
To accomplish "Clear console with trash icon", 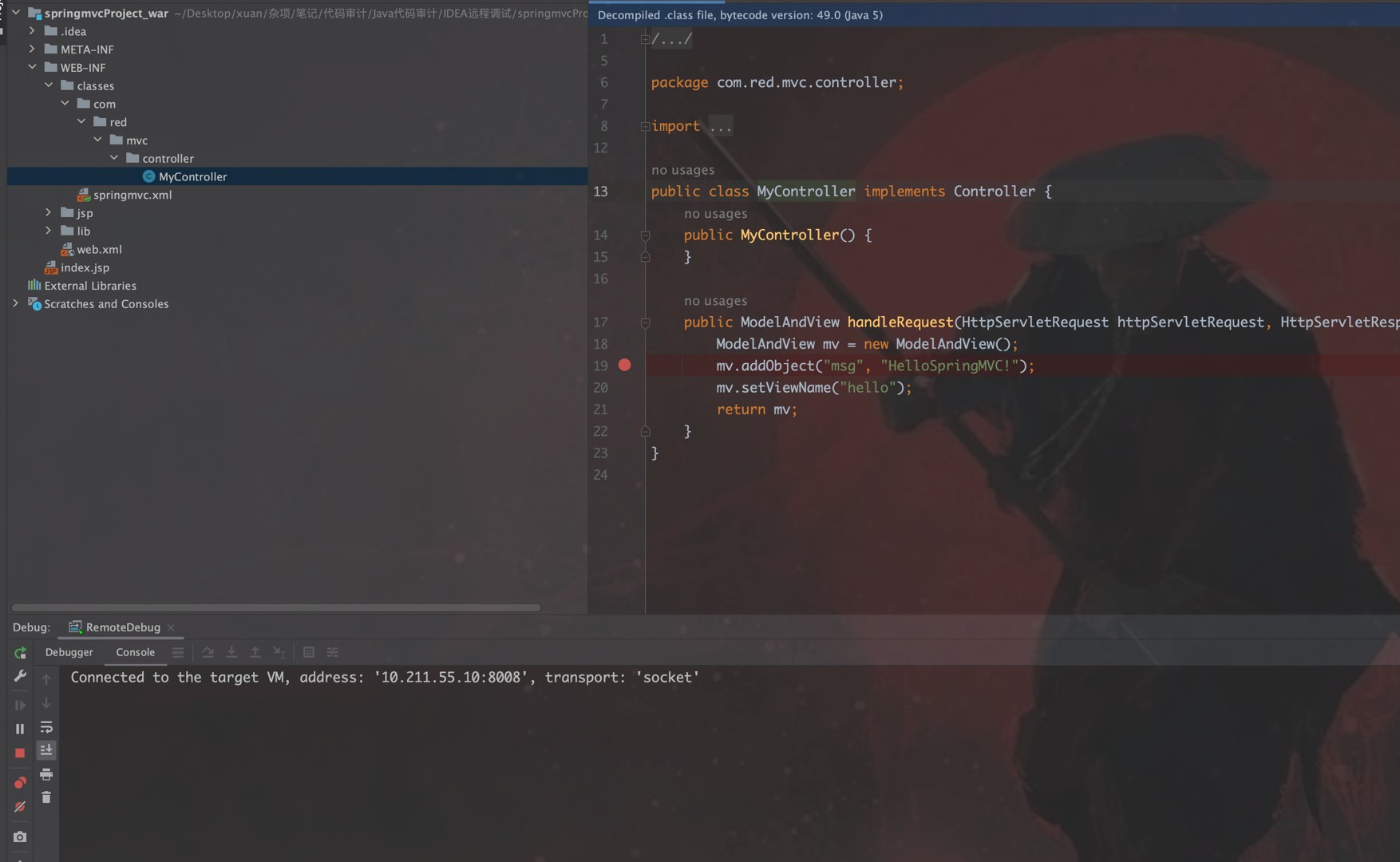I will tap(46, 797).
